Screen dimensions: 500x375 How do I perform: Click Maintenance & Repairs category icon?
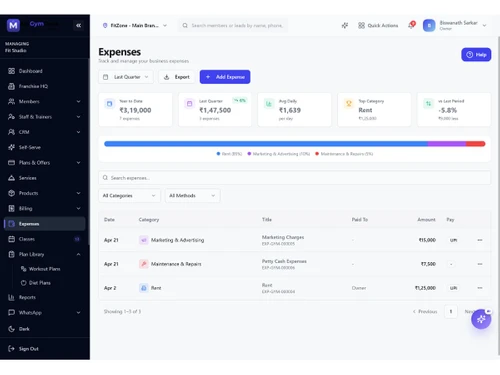point(144,264)
